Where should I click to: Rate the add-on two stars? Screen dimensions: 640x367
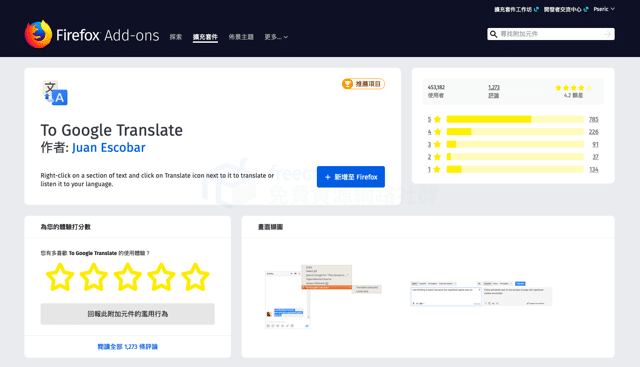coord(94,277)
